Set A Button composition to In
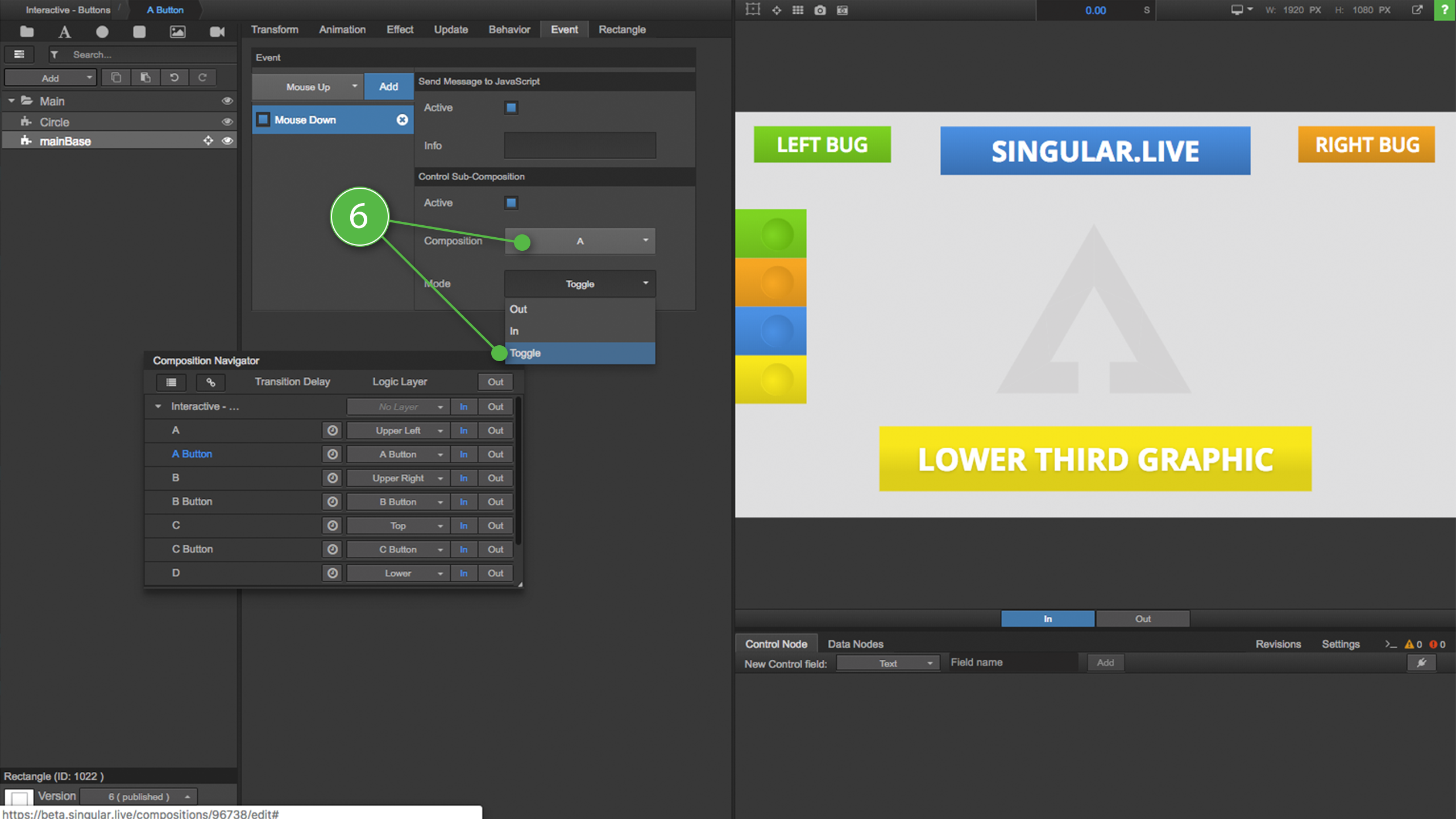The height and width of the screenshot is (819, 1456). [x=463, y=454]
